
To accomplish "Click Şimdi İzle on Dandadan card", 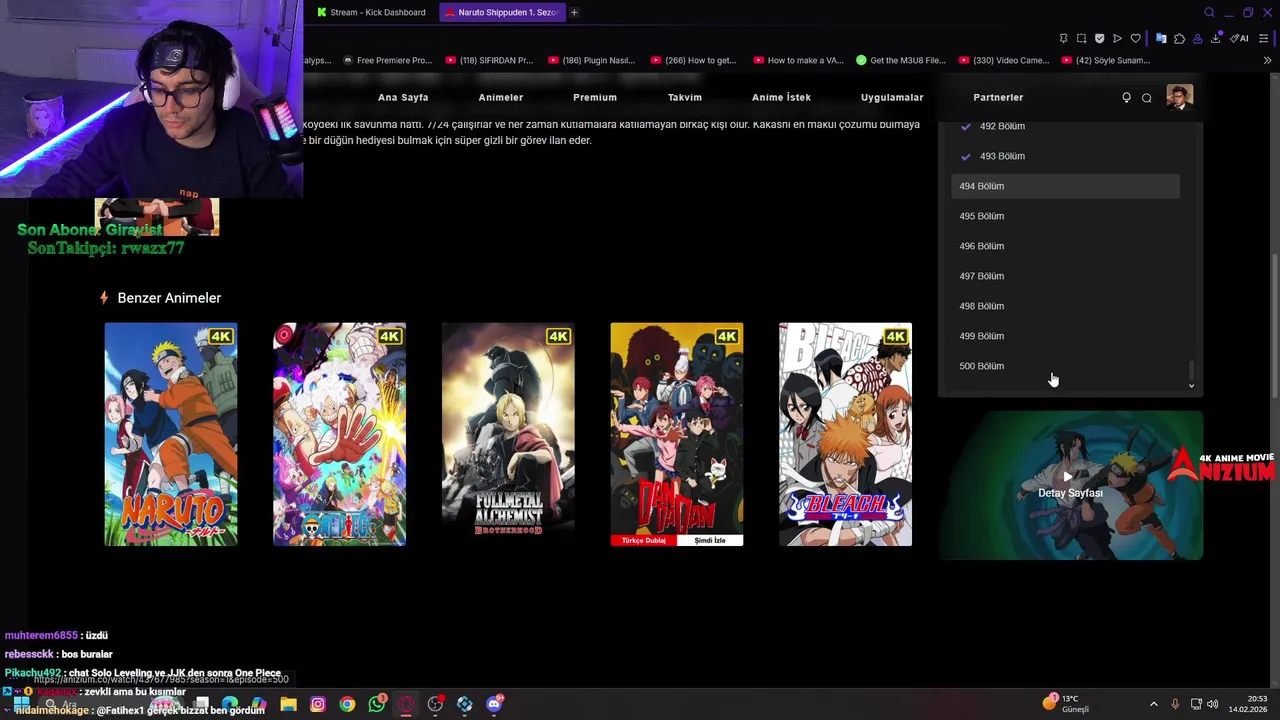I will tap(710, 540).
